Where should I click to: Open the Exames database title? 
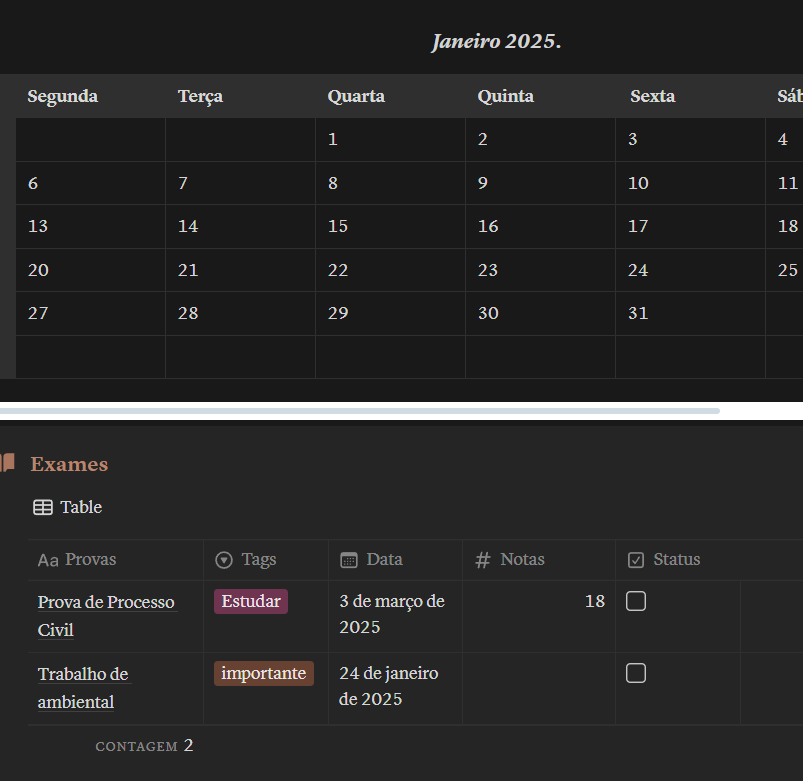coord(69,464)
